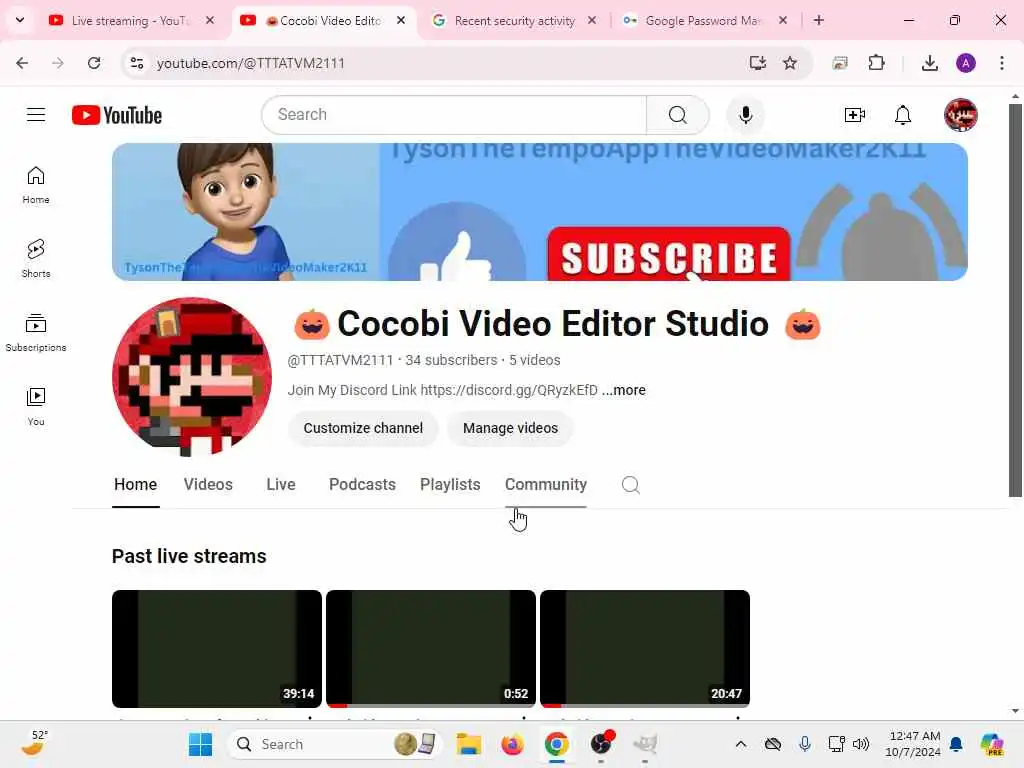View site information in address bar

click(136, 63)
